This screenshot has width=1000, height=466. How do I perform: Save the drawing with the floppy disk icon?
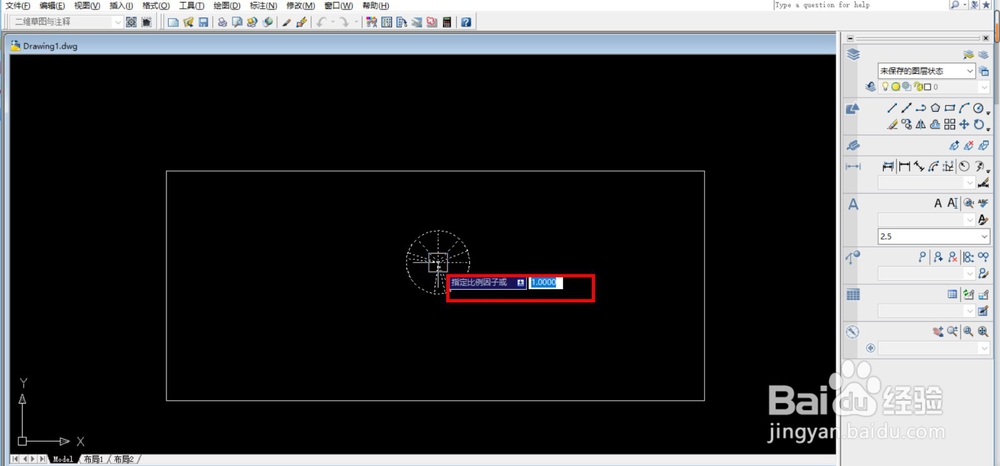tap(203, 22)
